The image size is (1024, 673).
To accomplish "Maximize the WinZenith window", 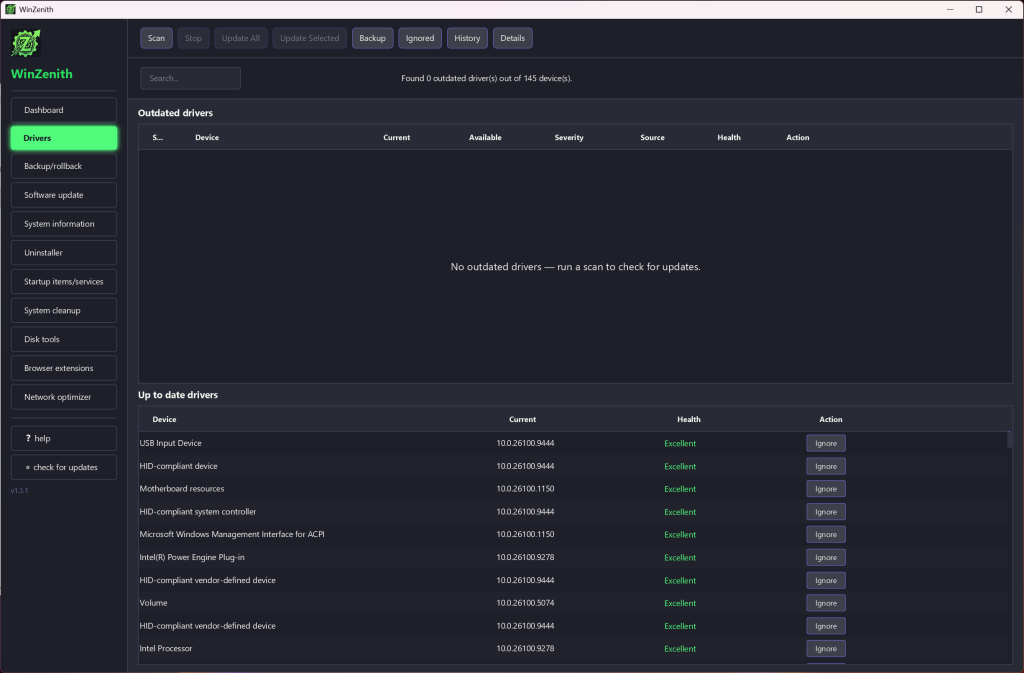I will point(979,9).
